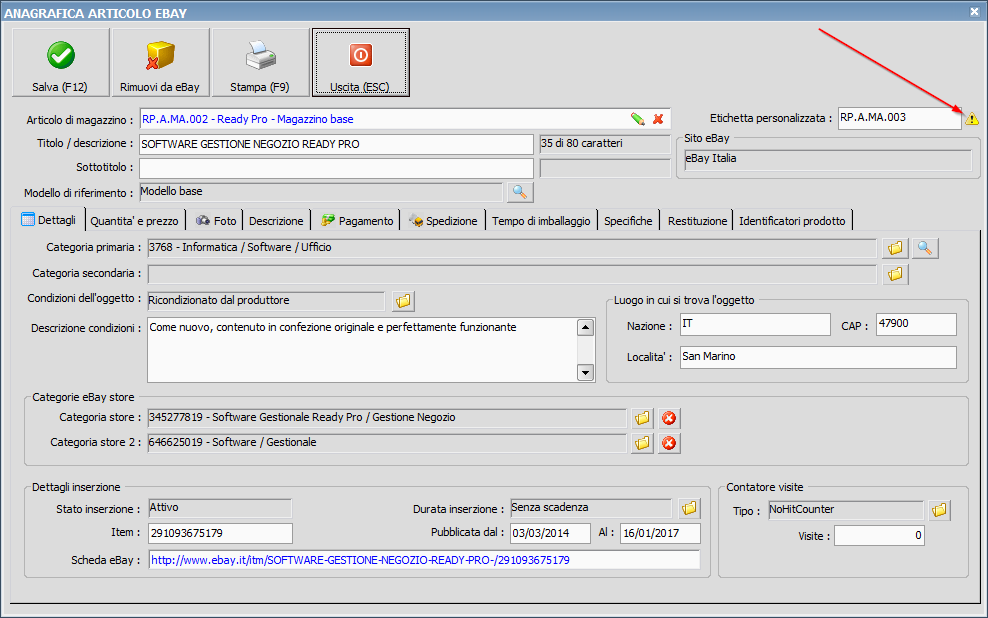988x618 pixels.
Task: Select the Specifiche tab
Action: tap(628, 221)
